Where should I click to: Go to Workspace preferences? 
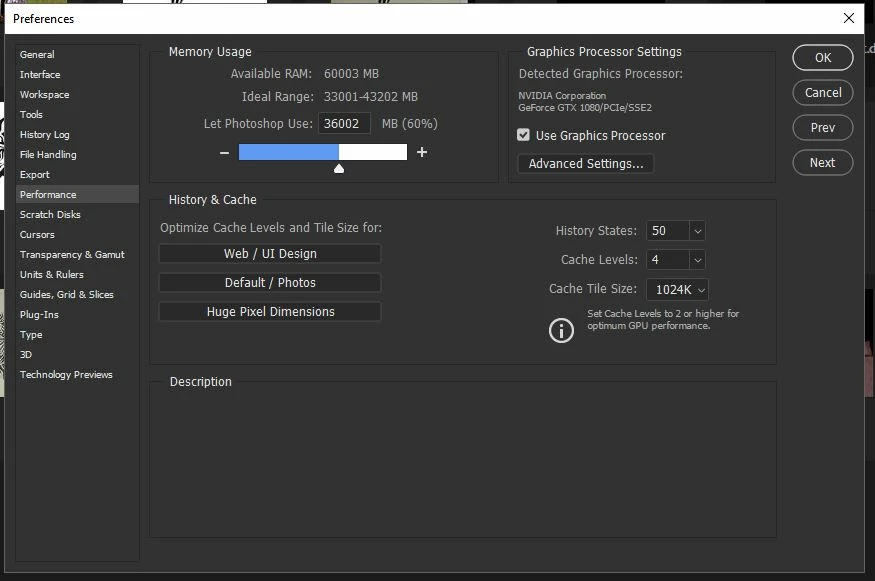coord(77,95)
